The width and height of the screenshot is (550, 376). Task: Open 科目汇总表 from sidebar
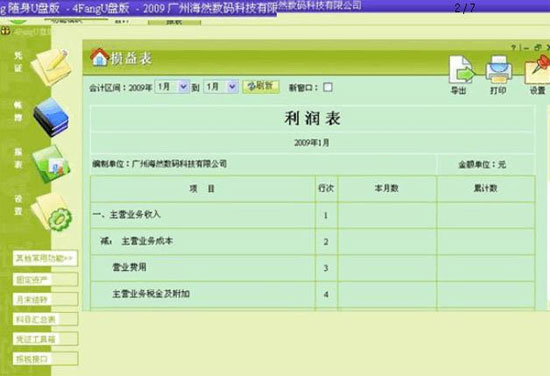pyautogui.click(x=45, y=319)
